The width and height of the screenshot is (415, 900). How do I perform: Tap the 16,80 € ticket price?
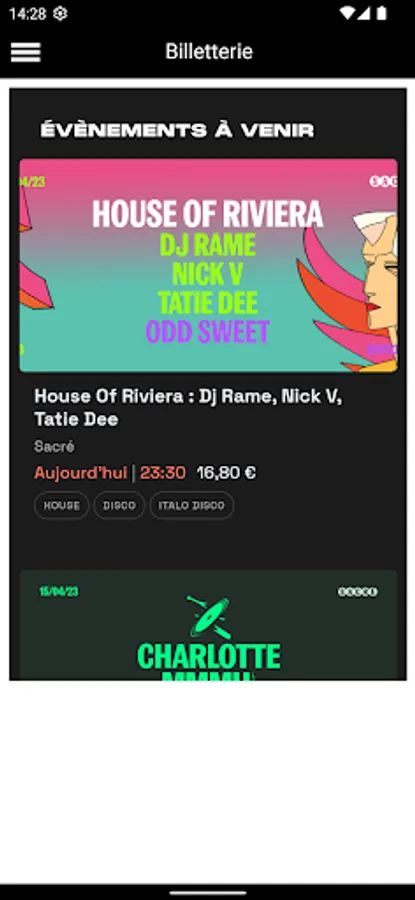click(x=226, y=473)
